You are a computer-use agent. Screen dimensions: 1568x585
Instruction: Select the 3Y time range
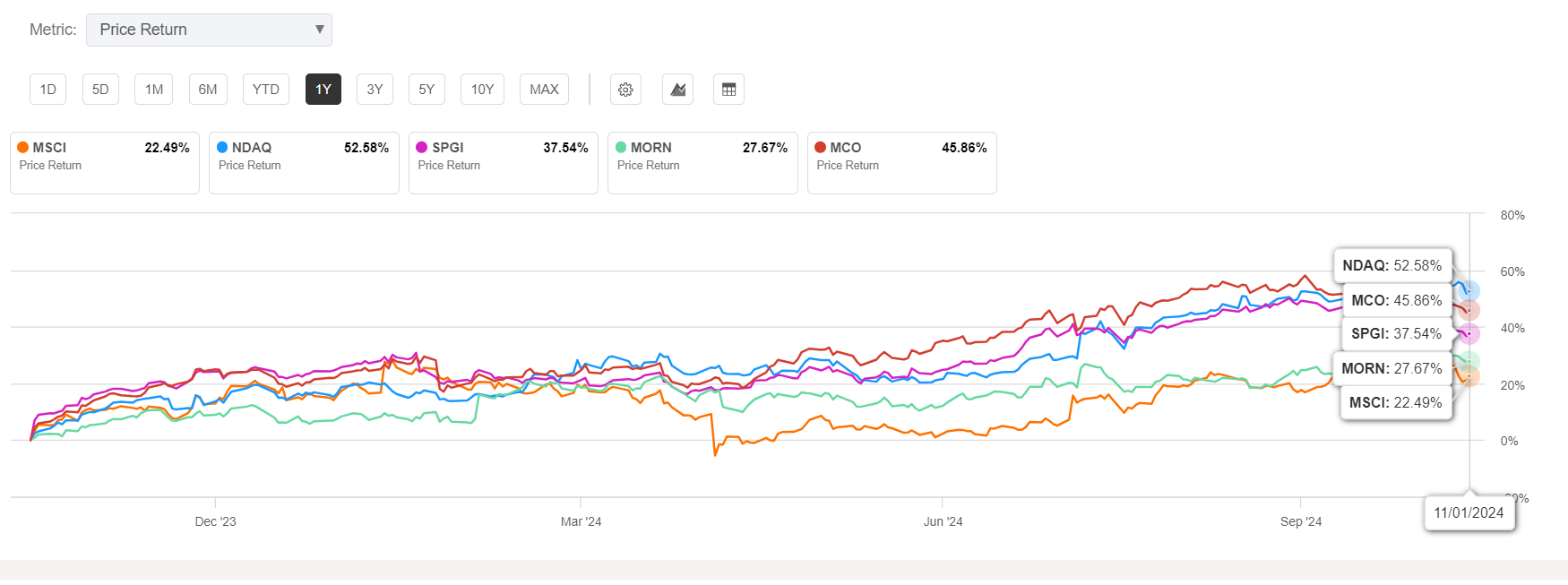click(375, 90)
